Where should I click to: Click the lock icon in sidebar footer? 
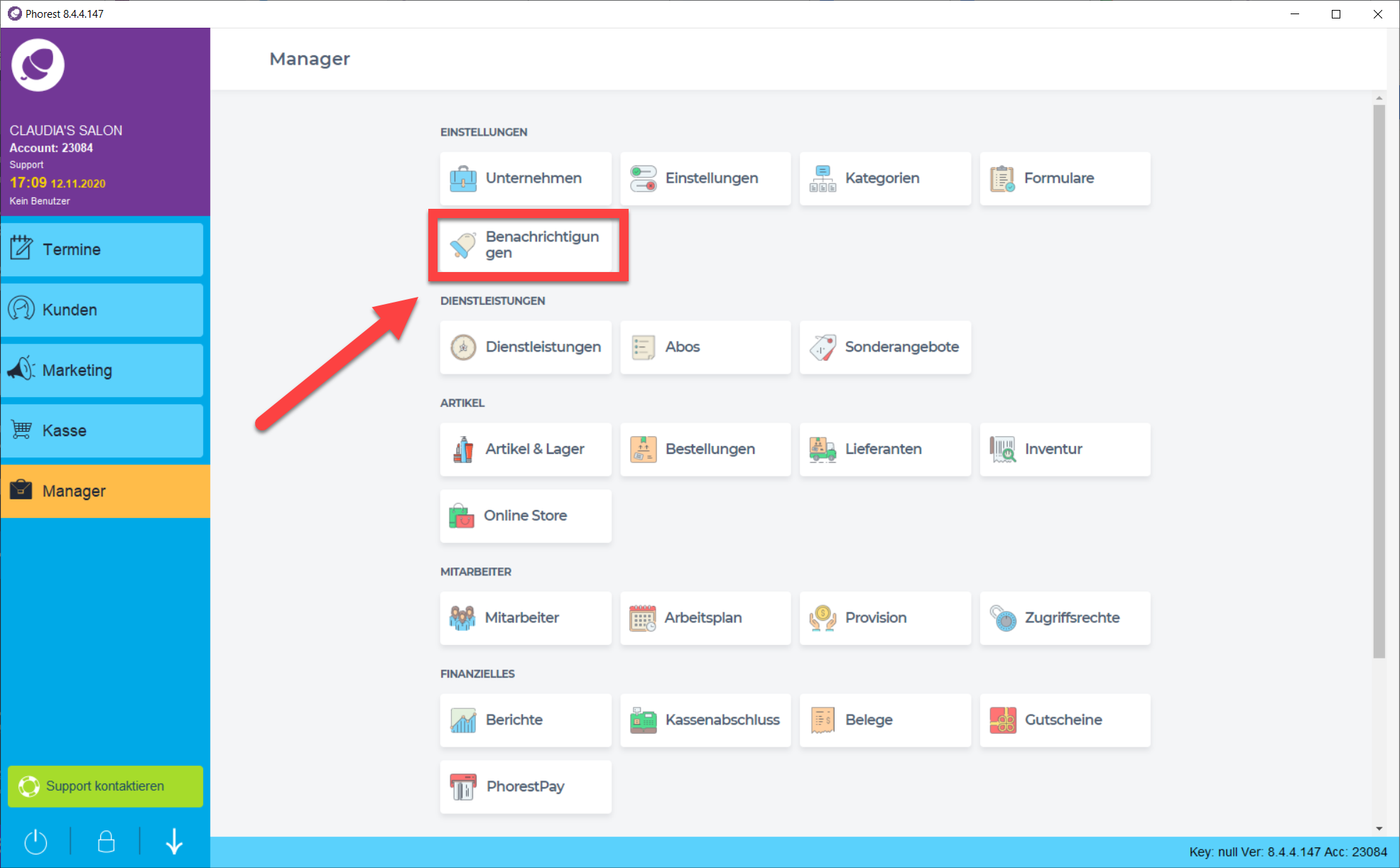pos(106,842)
